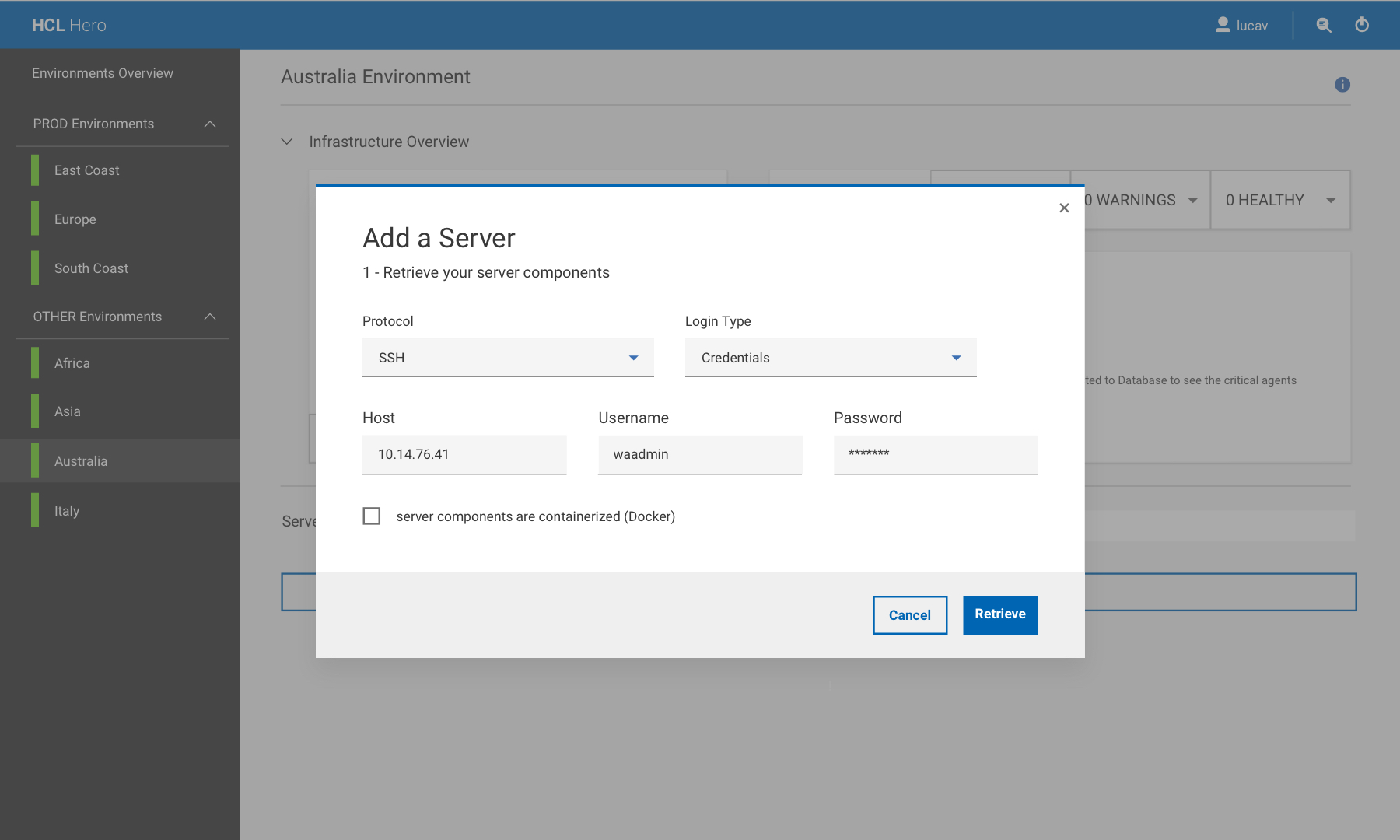The height and width of the screenshot is (840, 1400).
Task: Click the Password field
Action: click(x=935, y=454)
